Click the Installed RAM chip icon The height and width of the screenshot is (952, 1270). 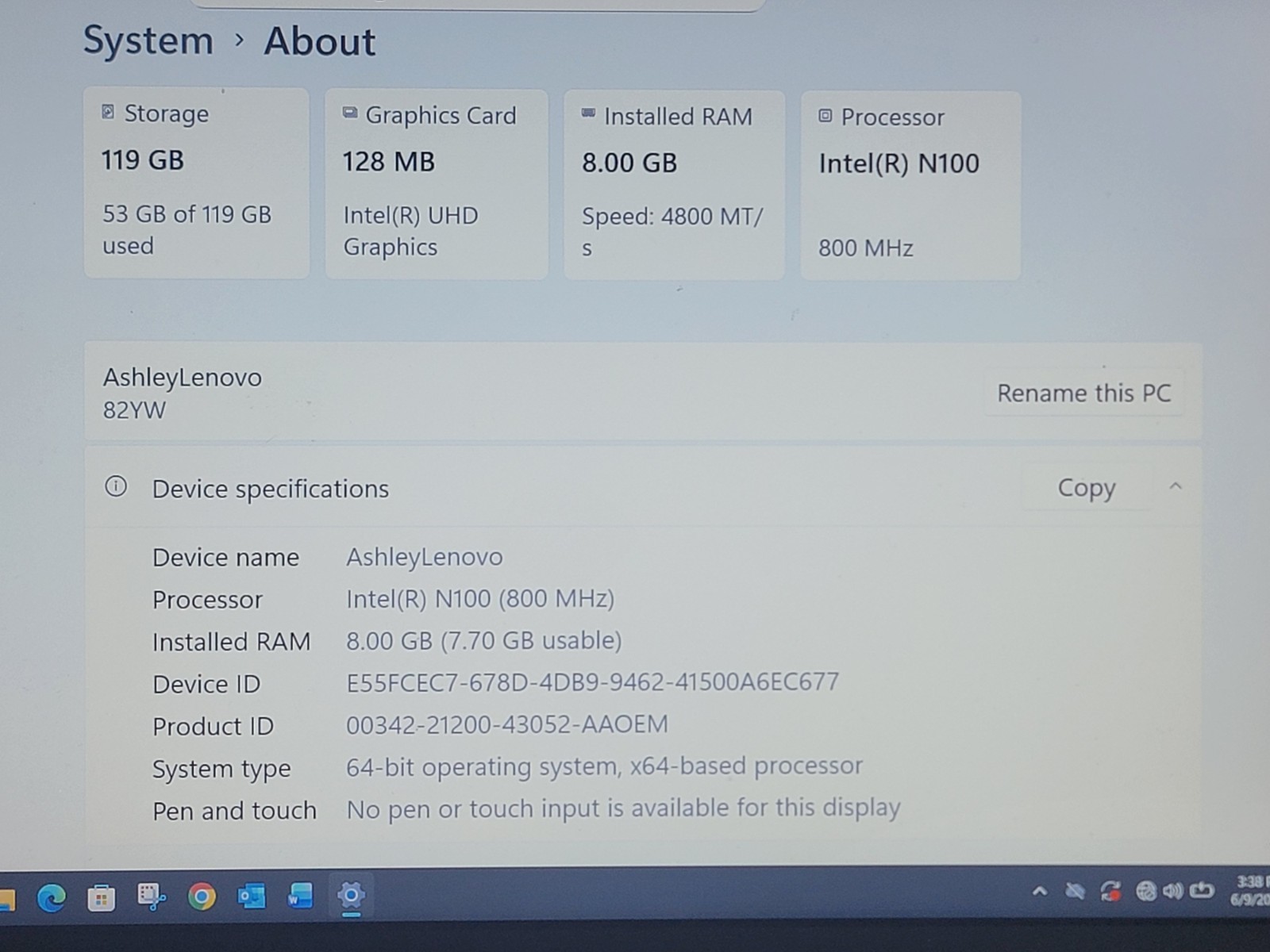point(588,113)
